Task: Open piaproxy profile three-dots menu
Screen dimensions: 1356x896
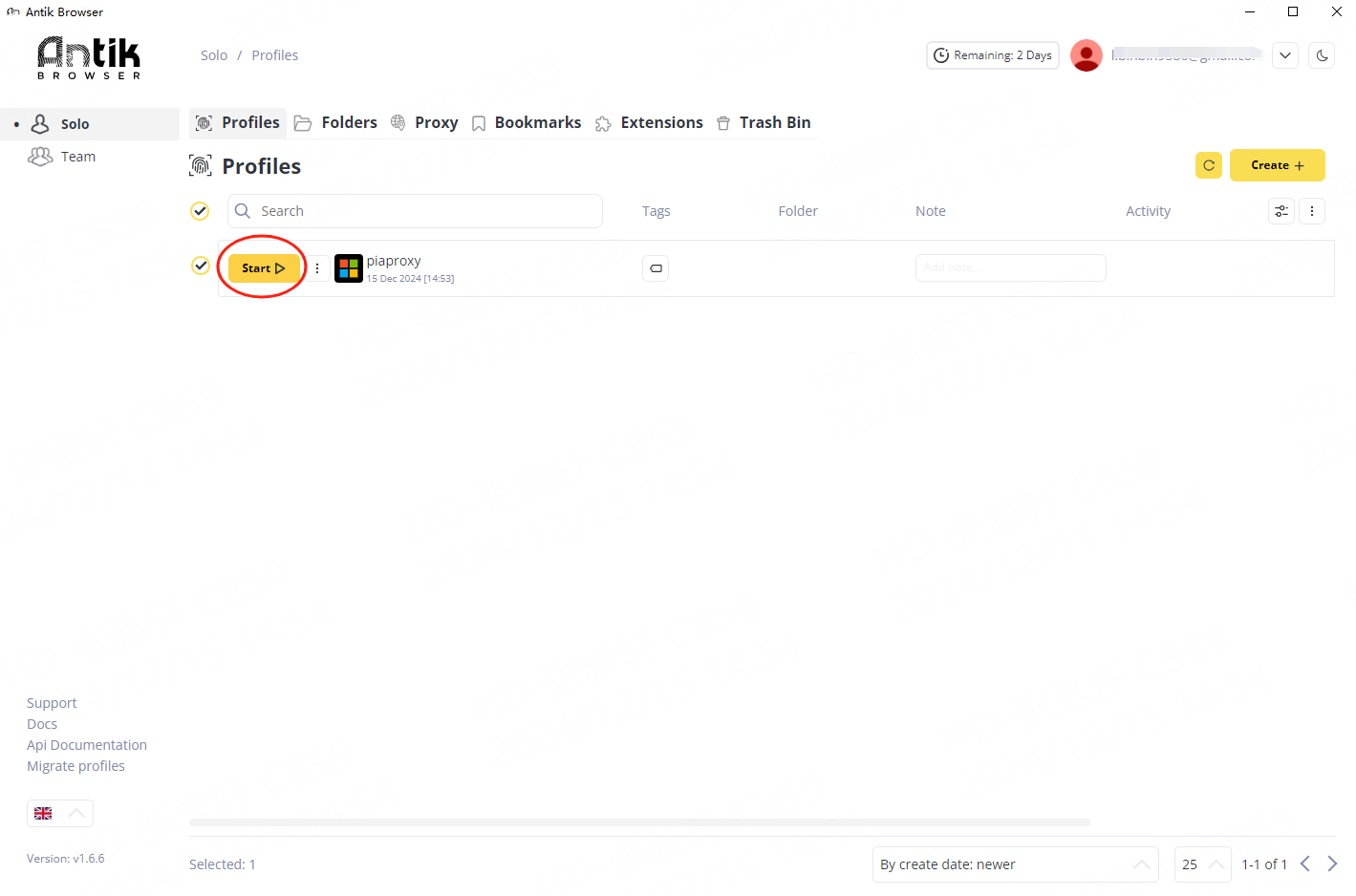Action: (x=317, y=268)
